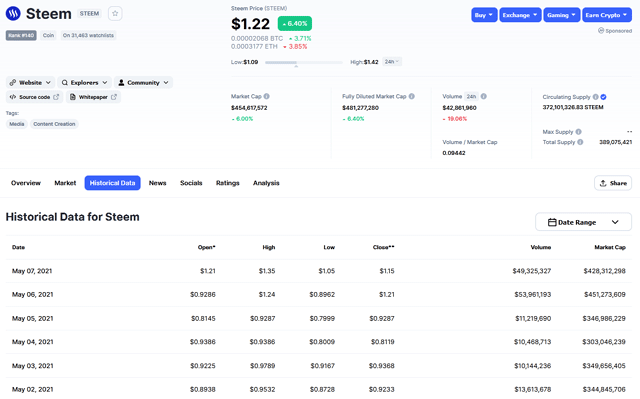Click the Sponsored icon
The image size is (640, 399).
tap(601, 31)
